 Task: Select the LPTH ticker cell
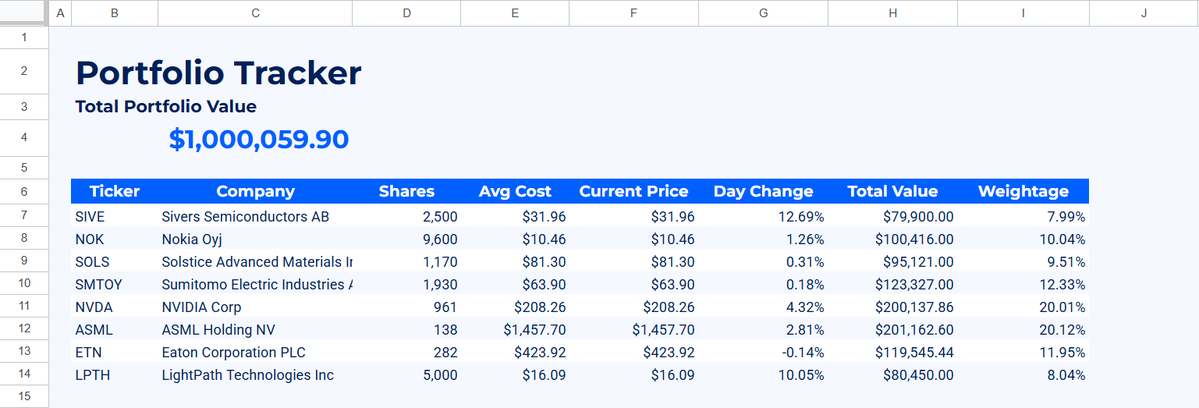pyautogui.click(x=115, y=375)
